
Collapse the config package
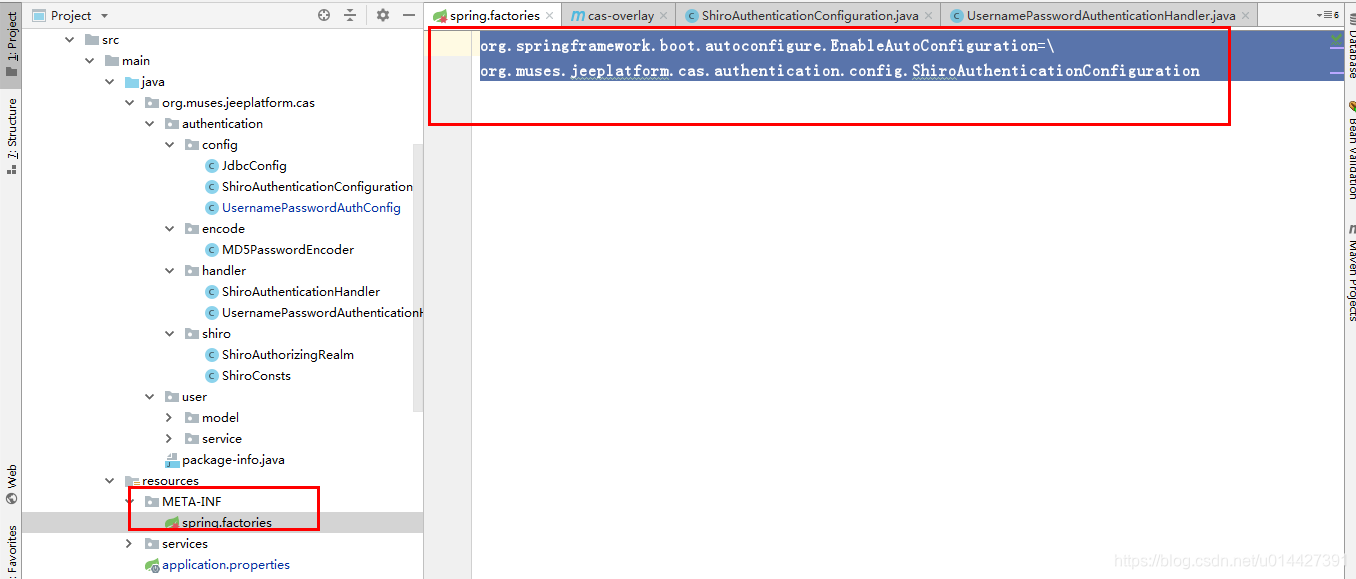[x=170, y=145]
